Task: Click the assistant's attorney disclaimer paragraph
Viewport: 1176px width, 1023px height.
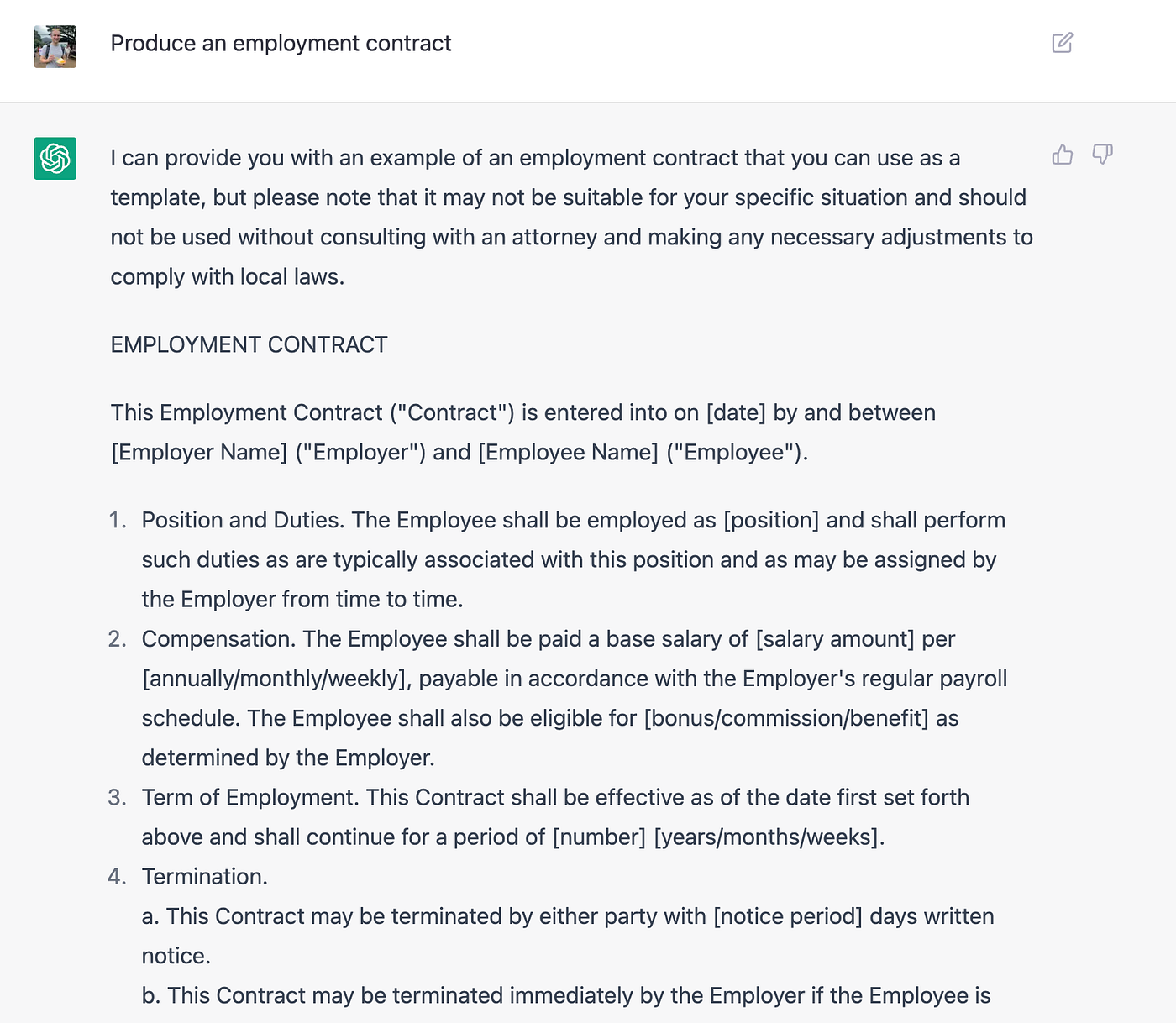Action: click(x=571, y=217)
